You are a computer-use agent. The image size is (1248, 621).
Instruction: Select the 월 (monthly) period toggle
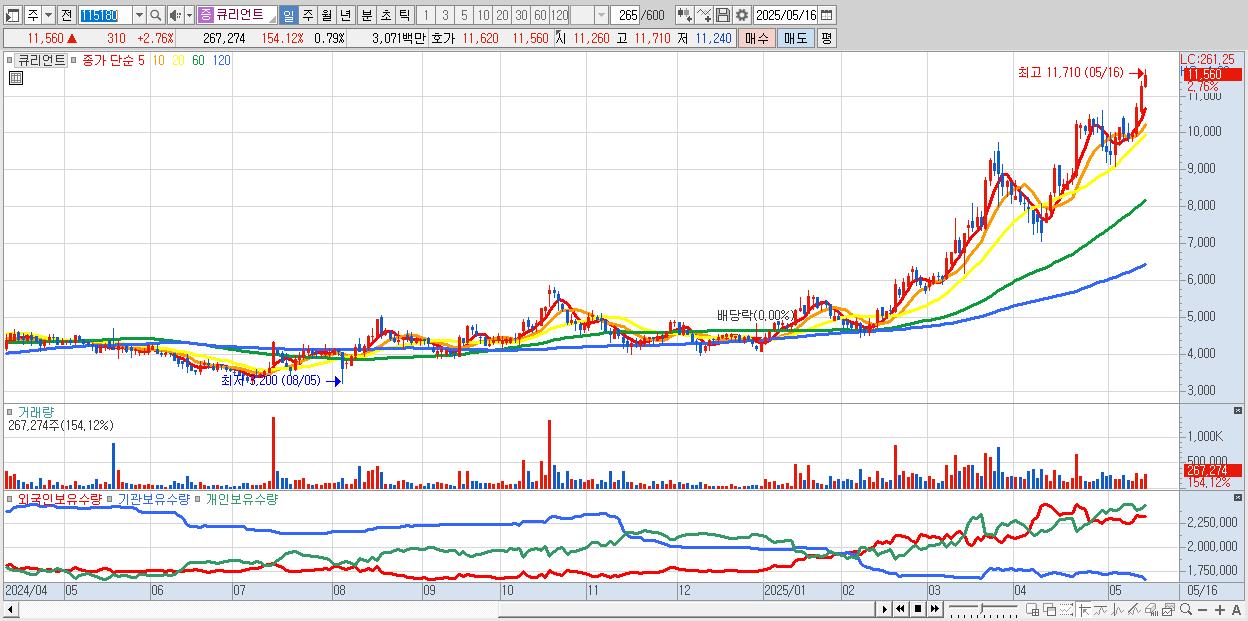(326, 15)
